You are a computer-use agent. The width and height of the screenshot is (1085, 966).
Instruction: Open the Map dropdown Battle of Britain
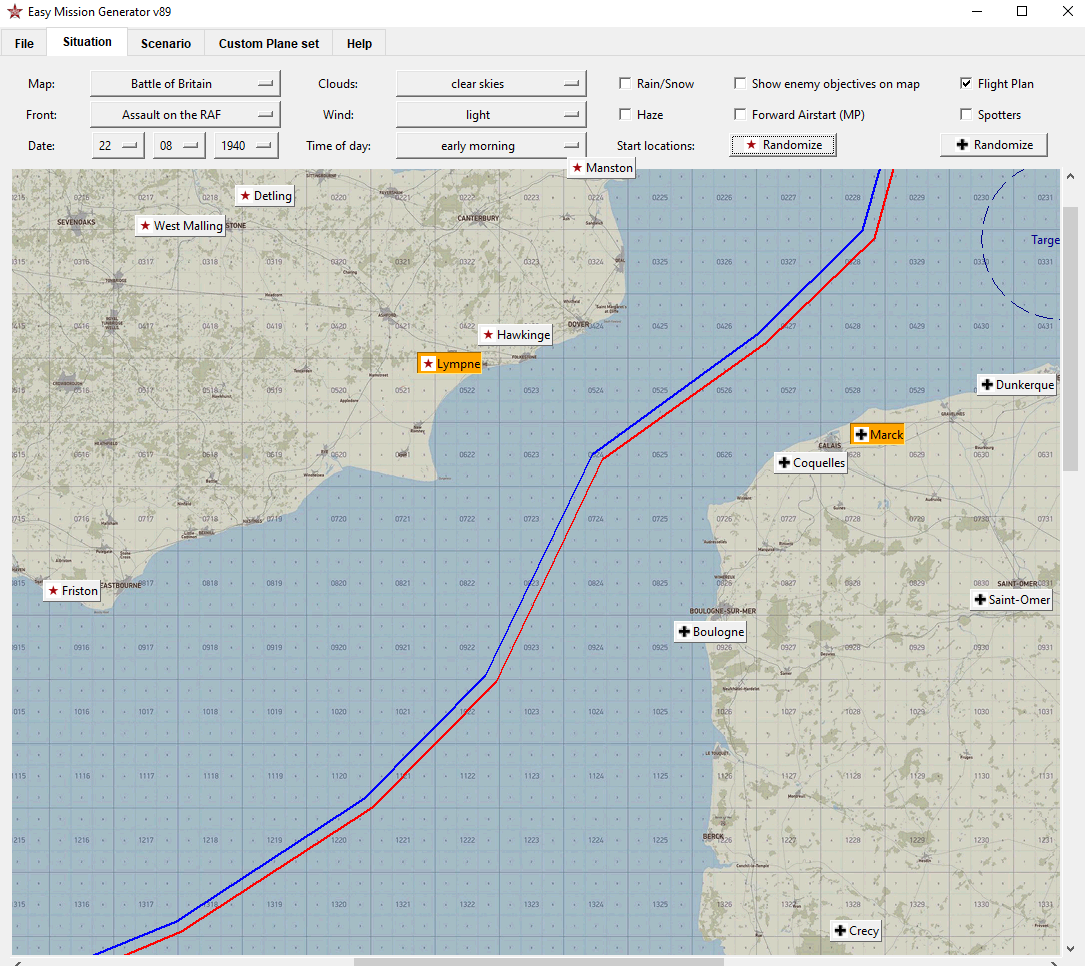185,84
